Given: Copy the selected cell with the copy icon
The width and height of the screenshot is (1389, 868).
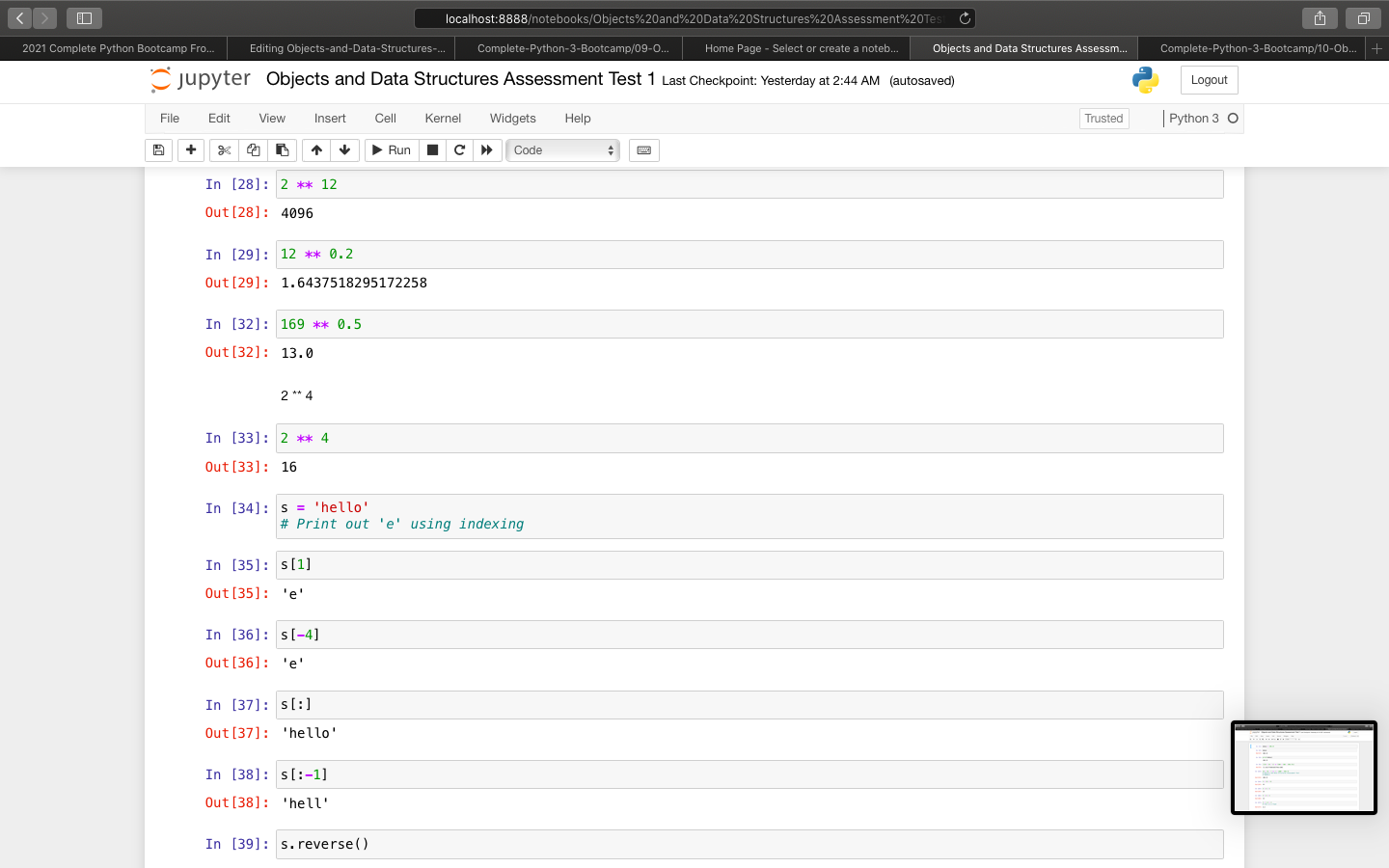Looking at the screenshot, I should click(x=253, y=149).
